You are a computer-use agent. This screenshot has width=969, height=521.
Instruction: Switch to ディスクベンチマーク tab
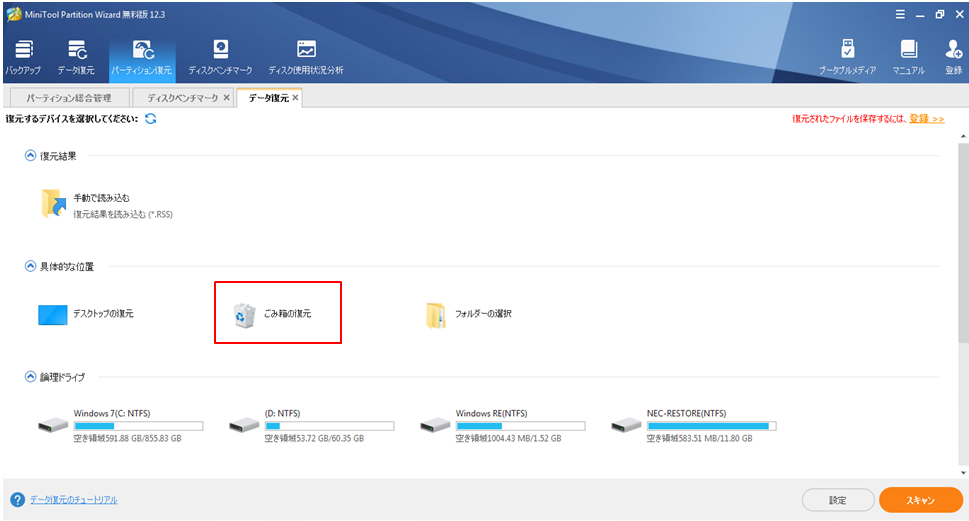click(x=182, y=98)
